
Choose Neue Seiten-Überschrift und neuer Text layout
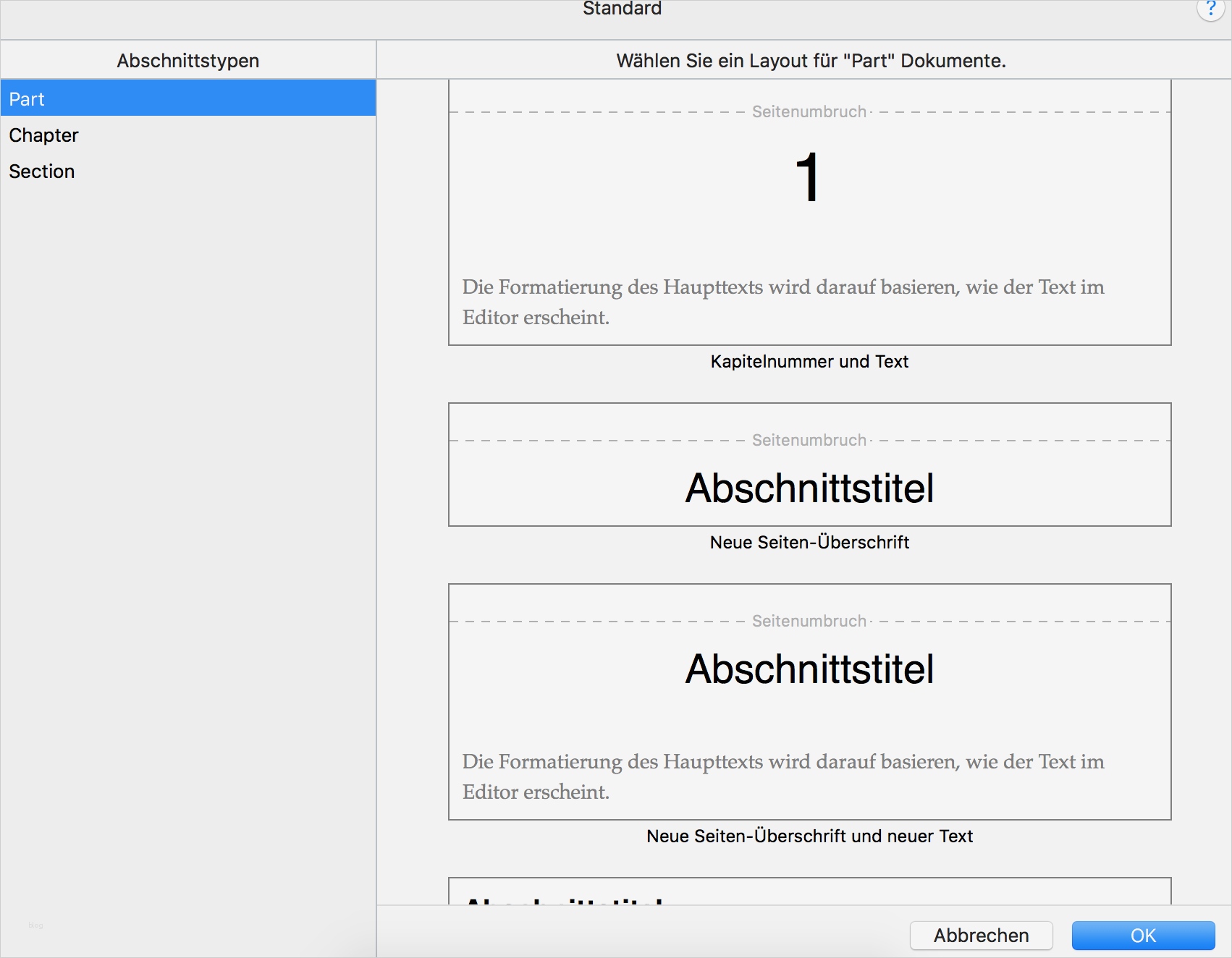point(809,702)
